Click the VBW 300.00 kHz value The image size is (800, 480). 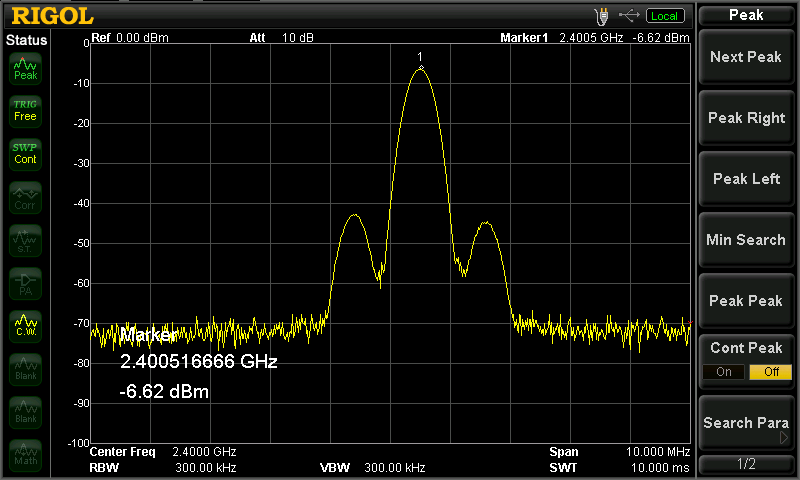click(x=395, y=468)
